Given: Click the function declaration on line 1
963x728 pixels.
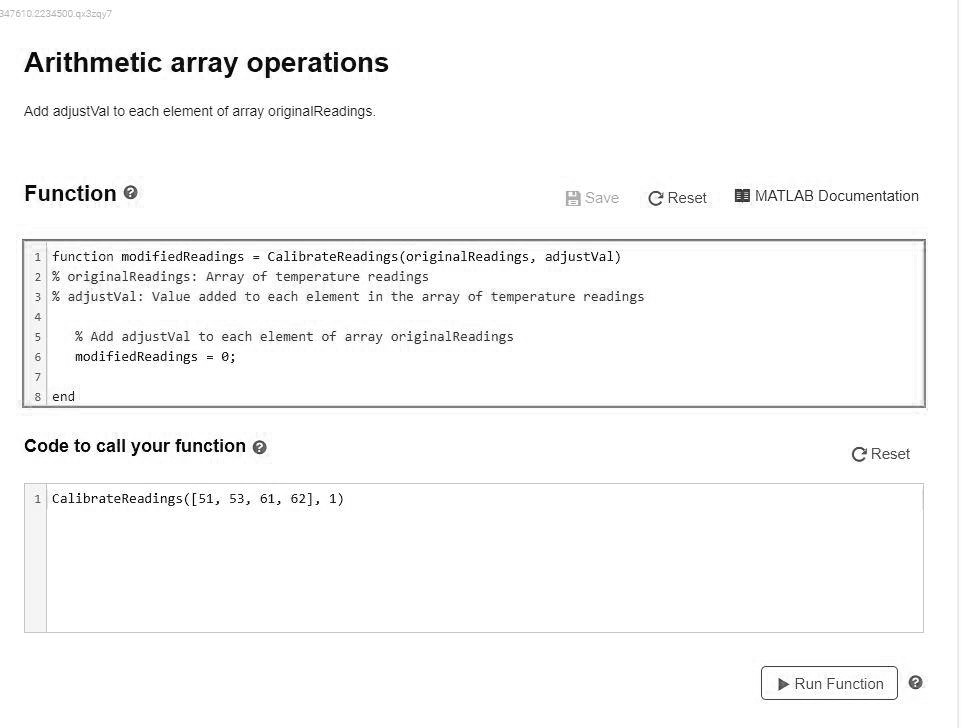Looking at the screenshot, I should (x=336, y=257).
